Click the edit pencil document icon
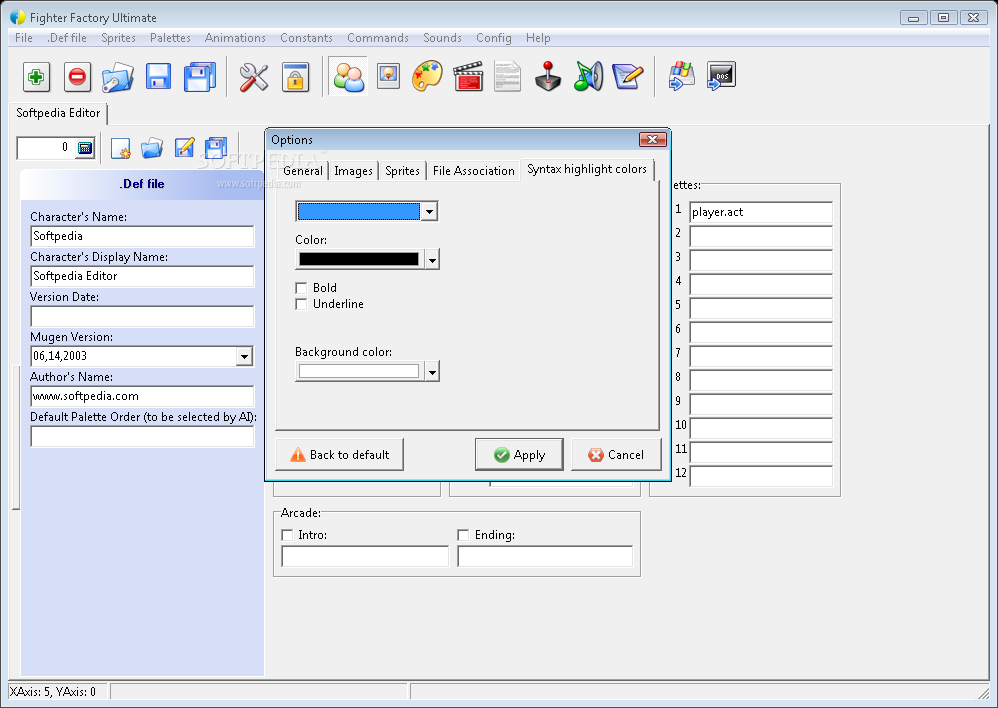 pyautogui.click(x=184, y=148)
